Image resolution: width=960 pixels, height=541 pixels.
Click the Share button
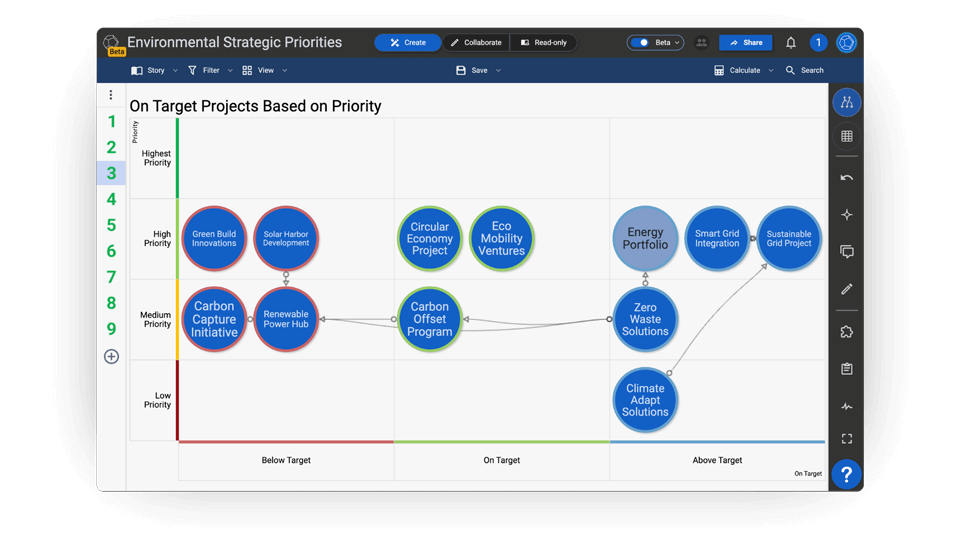coord(746,43)
